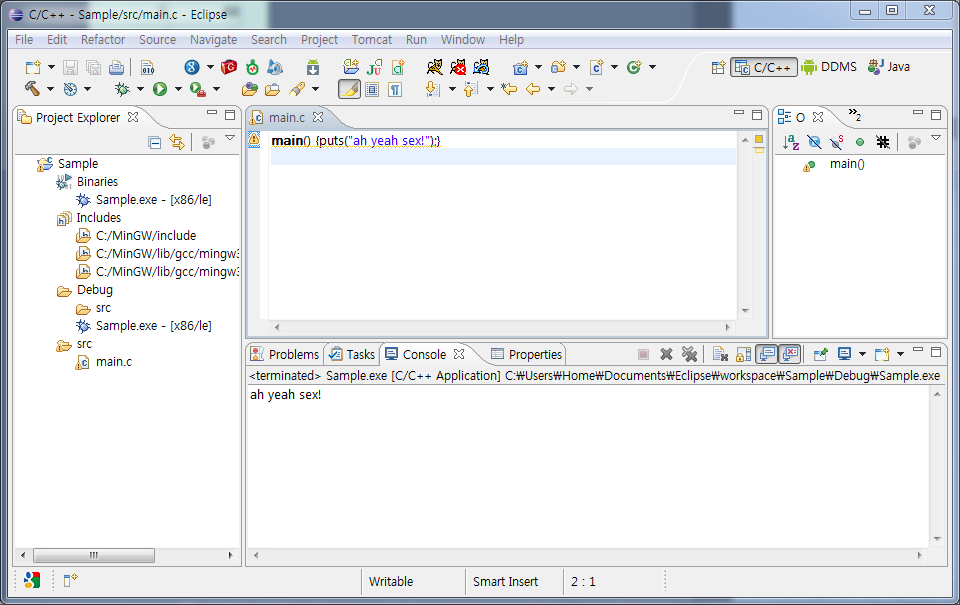Open Display Selected Console dropdown arrow
The image size is (960, 605).
(x=862, y=354)
